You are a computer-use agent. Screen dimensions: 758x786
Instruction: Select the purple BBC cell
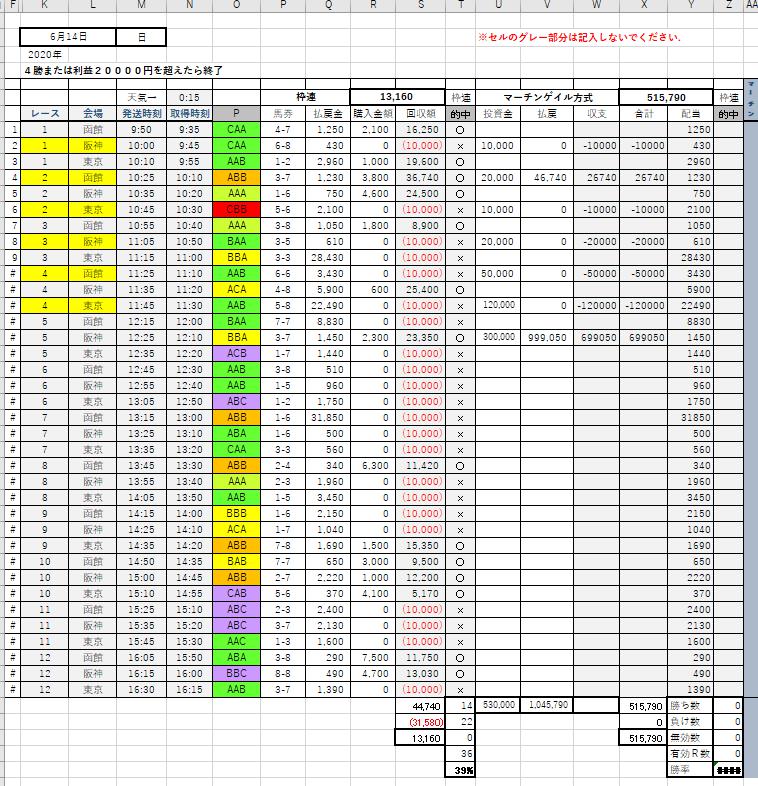coord(237,672)
